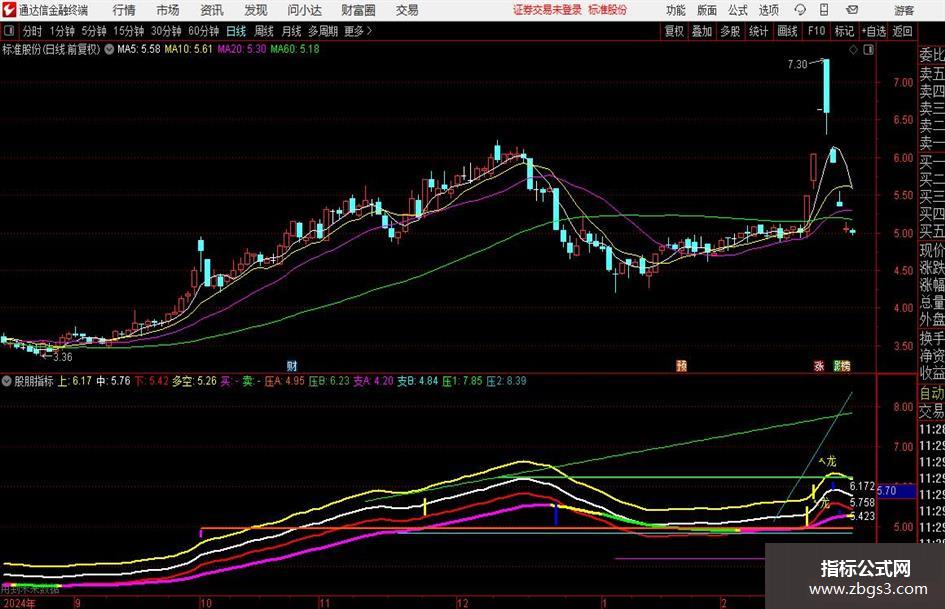Open the 问小达 menu
The height and width of the screenshot is (609, 945).
(304, 10)
